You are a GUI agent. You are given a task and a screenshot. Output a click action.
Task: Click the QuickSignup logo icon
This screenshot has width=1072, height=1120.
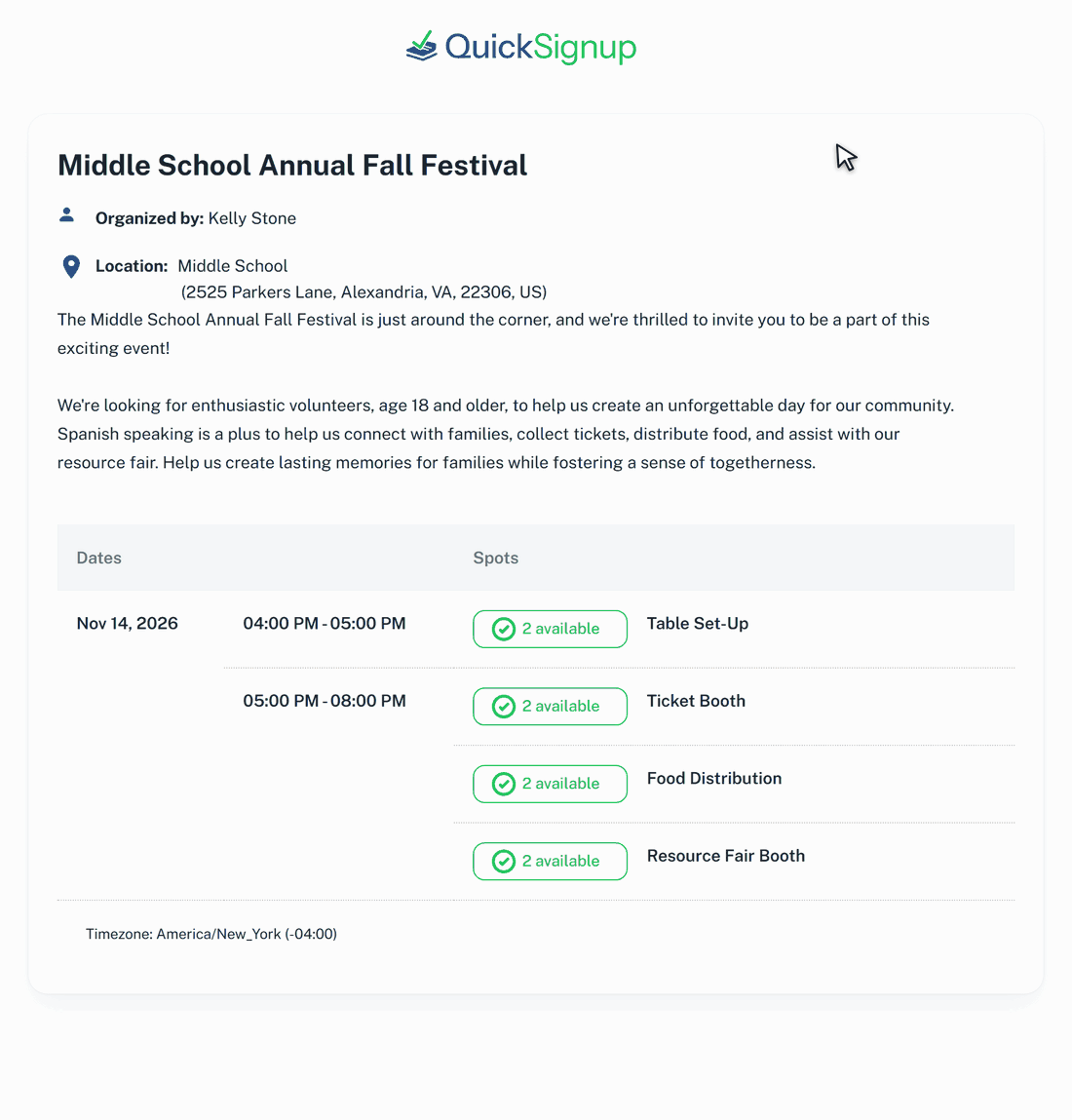coord(421,47)
